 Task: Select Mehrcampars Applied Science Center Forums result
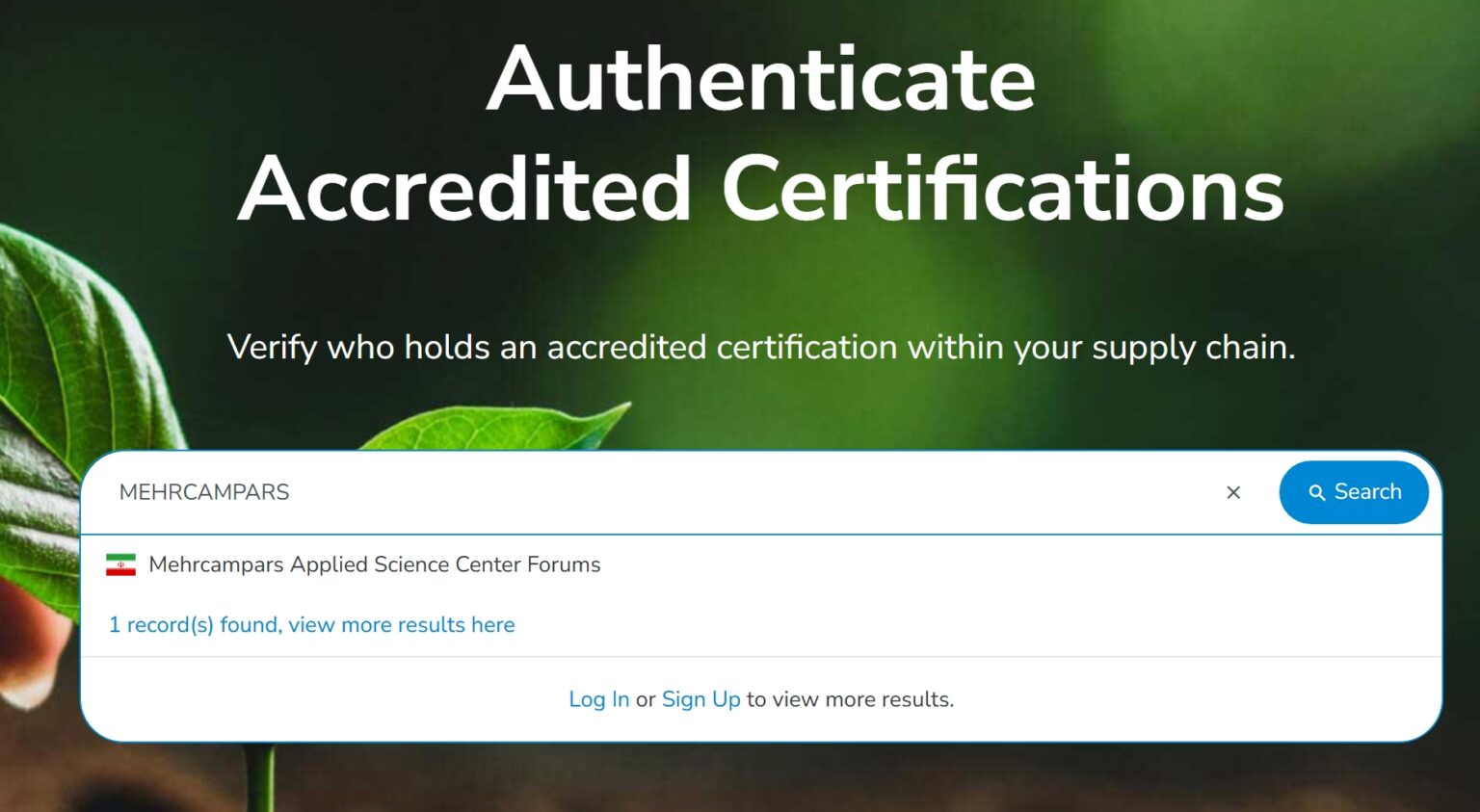pyautogui.click(x=374, y=564)
